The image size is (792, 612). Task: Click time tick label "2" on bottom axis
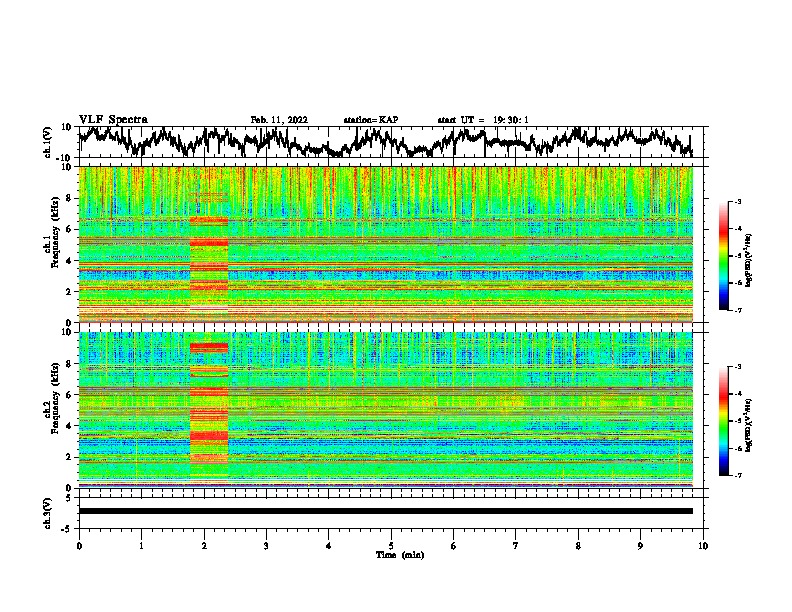click(x=204, y=545)
